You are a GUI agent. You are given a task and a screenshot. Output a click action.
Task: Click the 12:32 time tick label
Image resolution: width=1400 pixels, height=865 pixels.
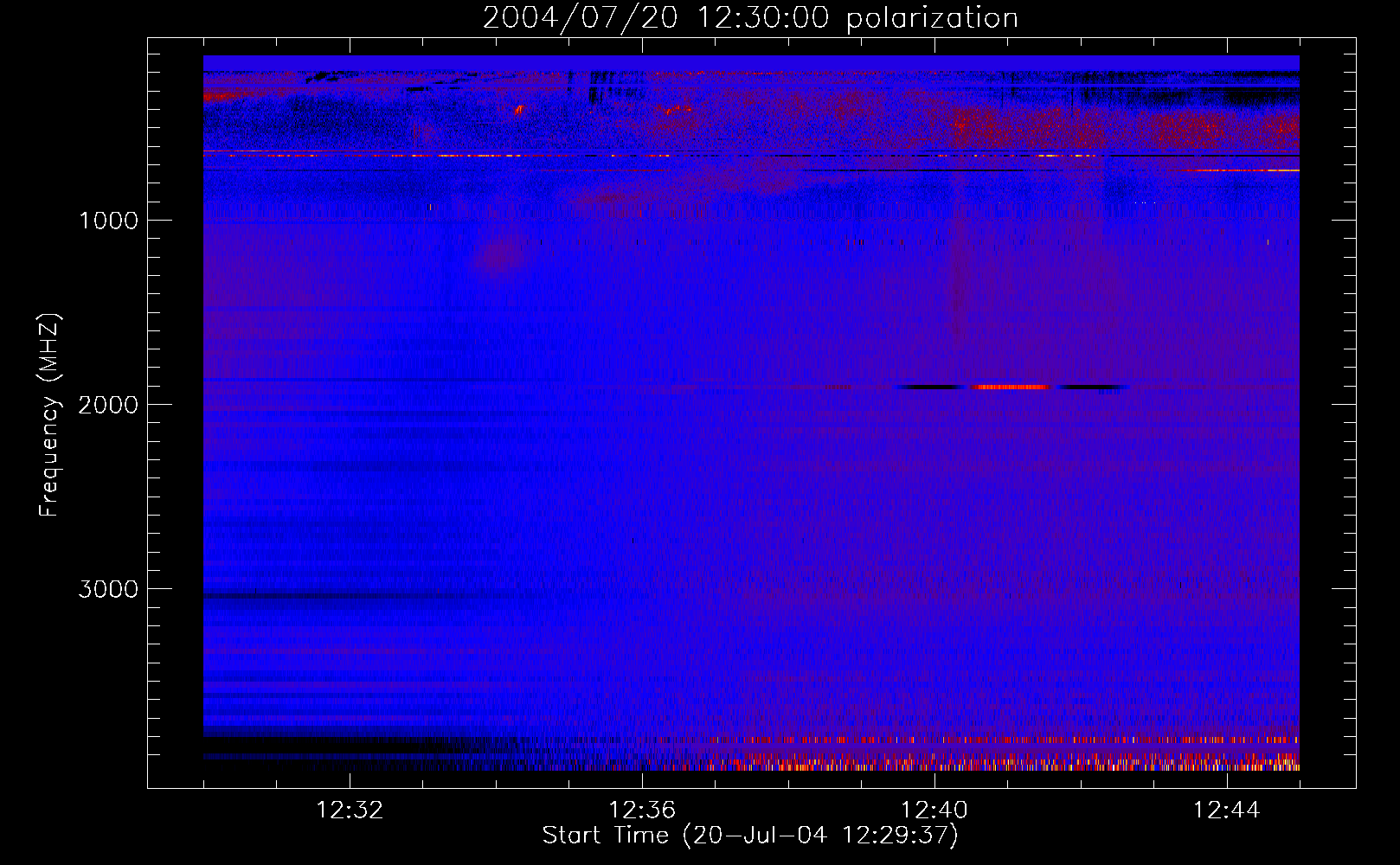pyautogui.click(x=350, y=811)
